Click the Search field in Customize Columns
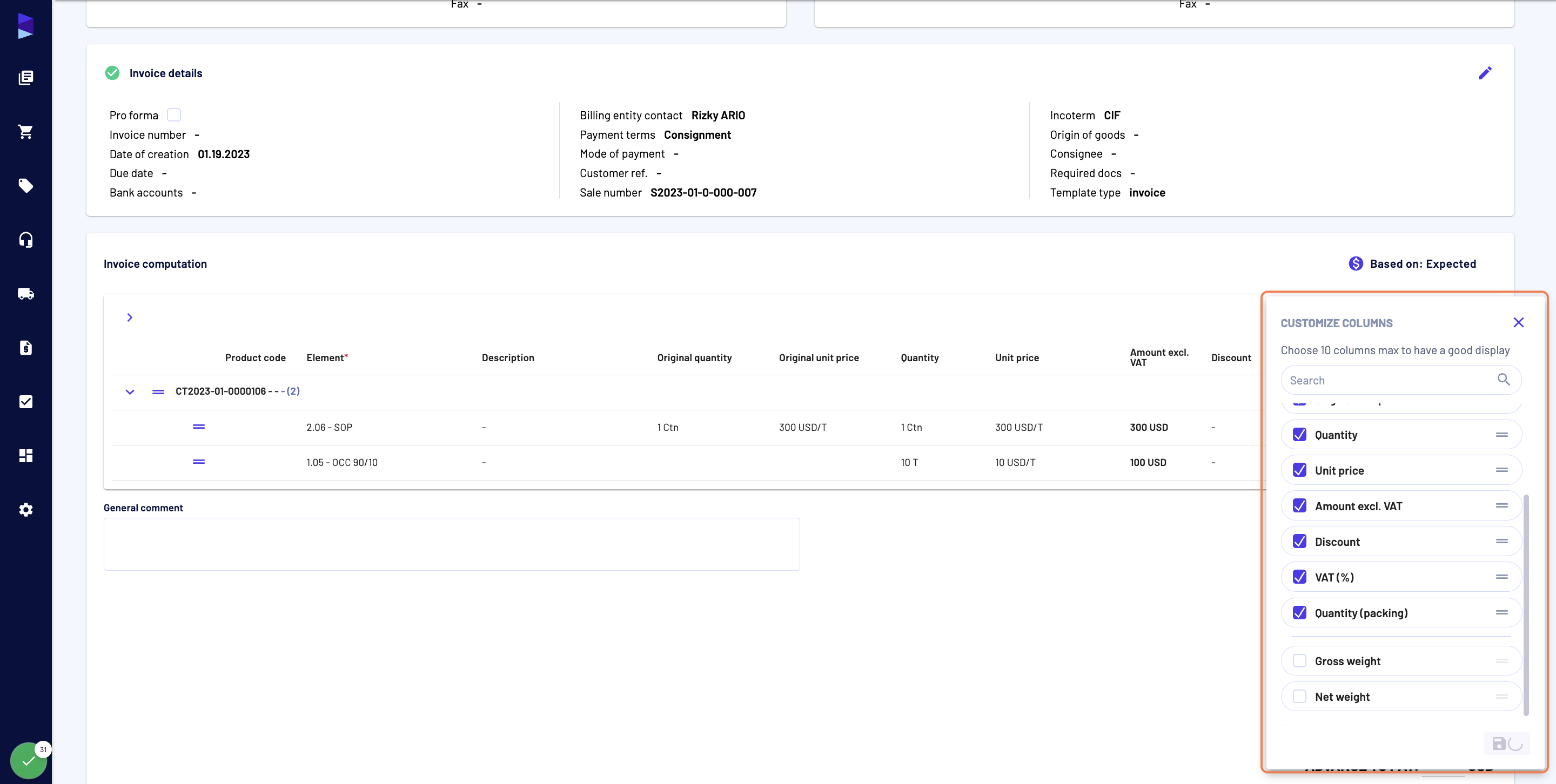 point(1401,380)
